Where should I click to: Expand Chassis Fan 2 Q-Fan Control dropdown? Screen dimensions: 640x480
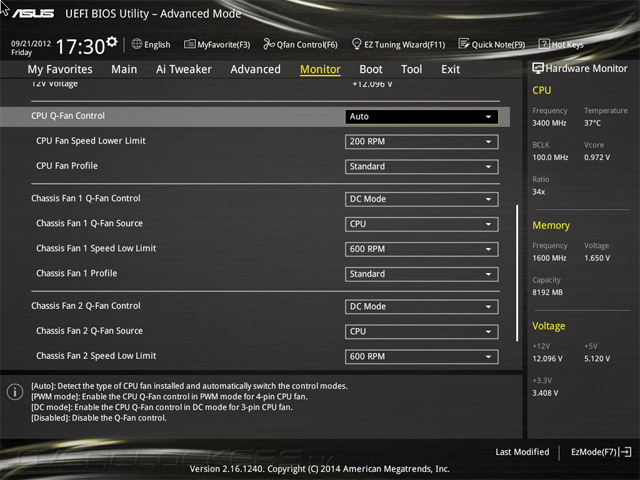tap(421, 307)
